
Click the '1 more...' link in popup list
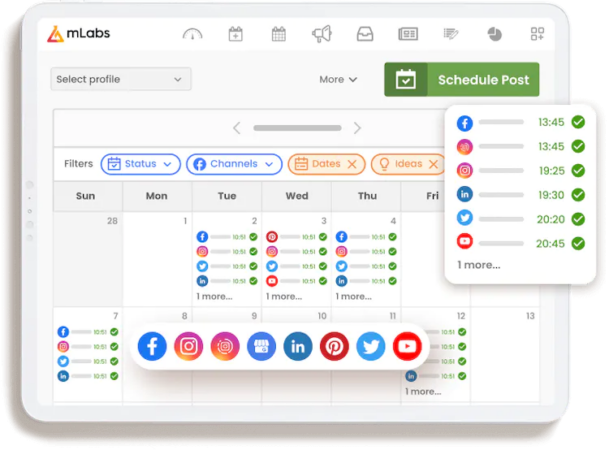tap(479, 265)
